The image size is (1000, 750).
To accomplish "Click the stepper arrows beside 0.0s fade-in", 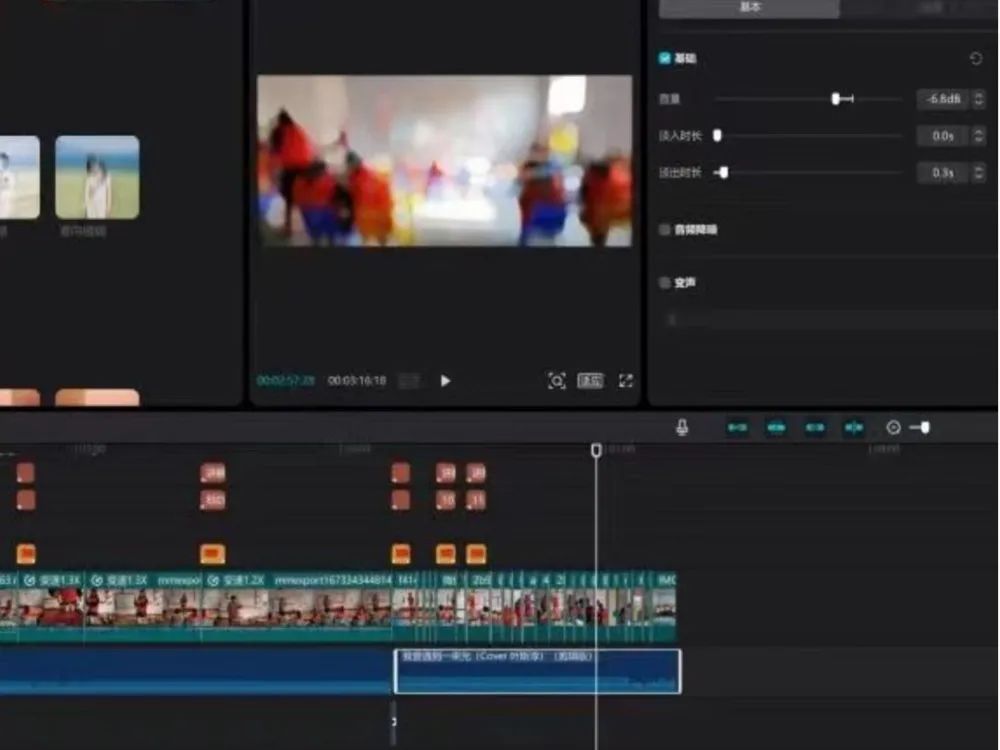I will [x=978, y=136].
